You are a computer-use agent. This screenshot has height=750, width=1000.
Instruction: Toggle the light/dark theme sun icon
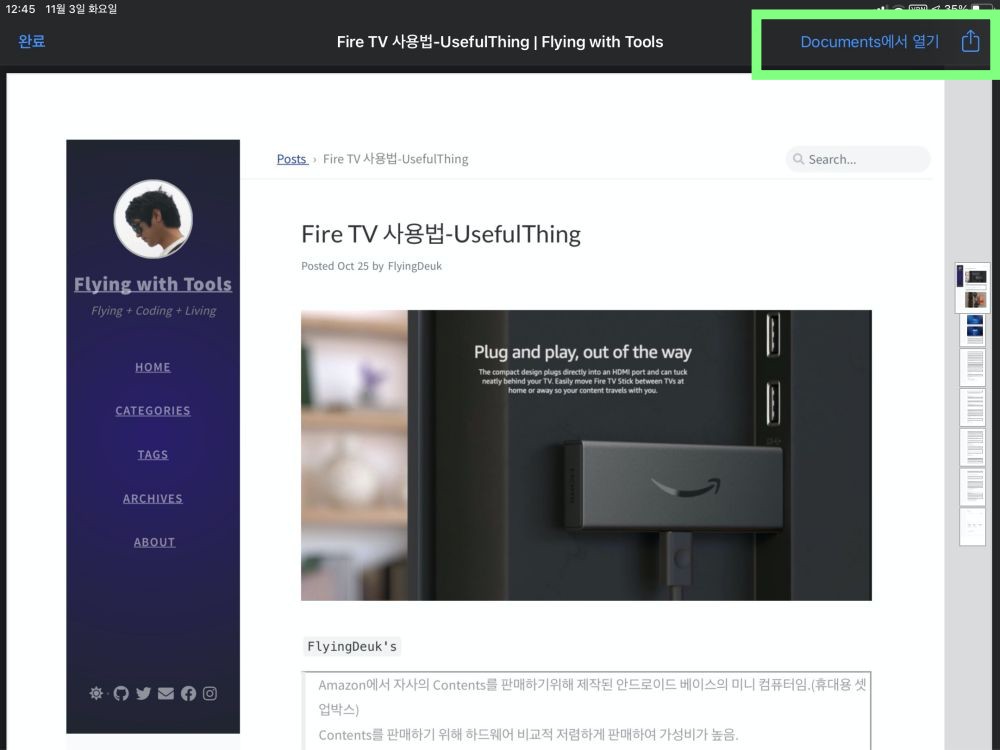(x=96, y=693)
